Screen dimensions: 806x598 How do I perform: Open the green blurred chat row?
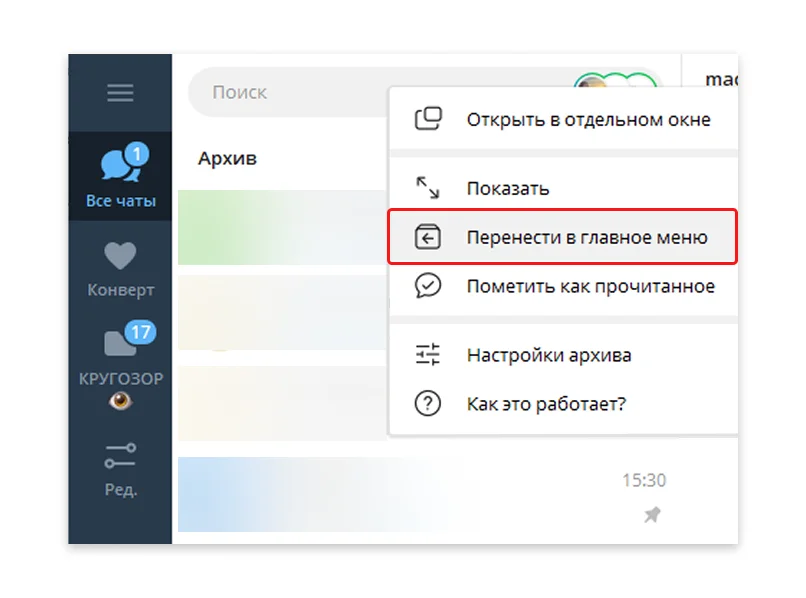(282, 227)
